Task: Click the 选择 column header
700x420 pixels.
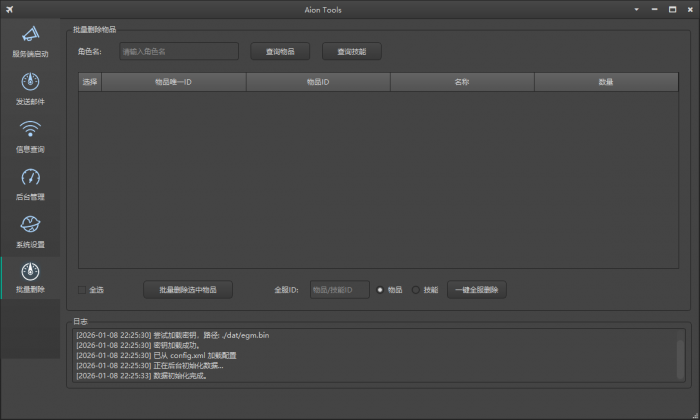Action: (x=90, y=82)
